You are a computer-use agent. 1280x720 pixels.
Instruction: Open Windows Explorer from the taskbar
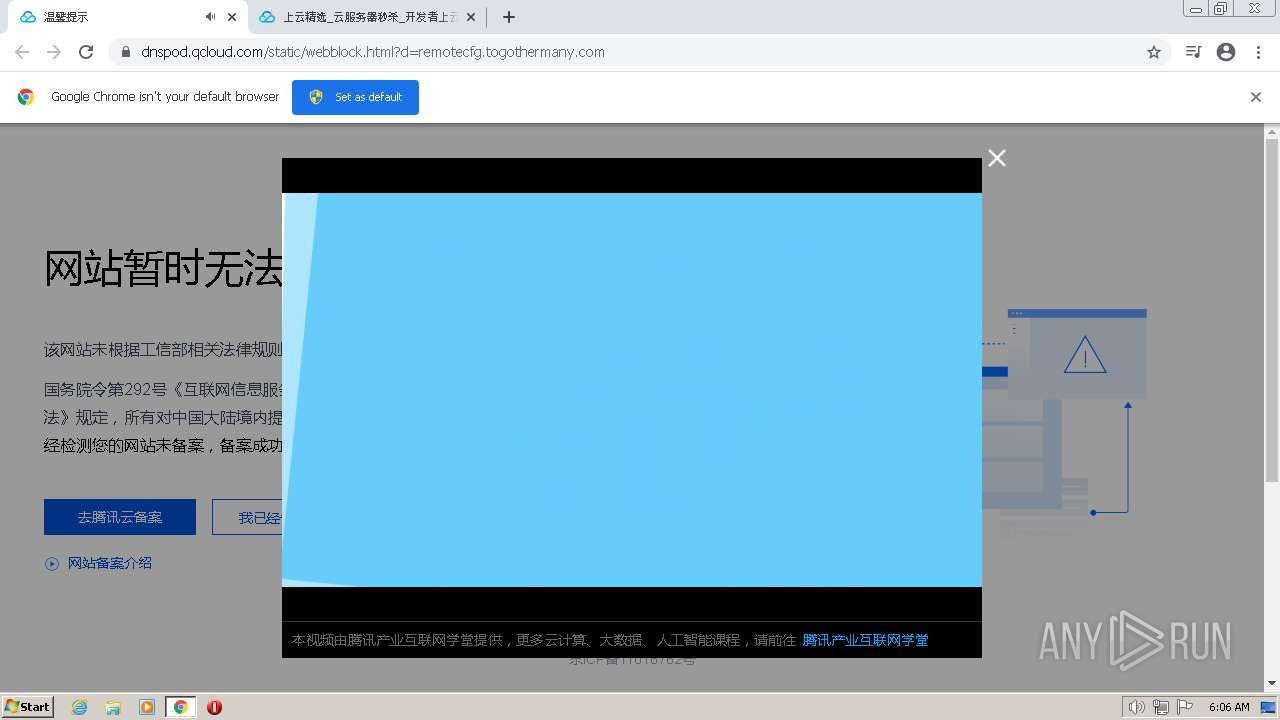coord(113,707)
